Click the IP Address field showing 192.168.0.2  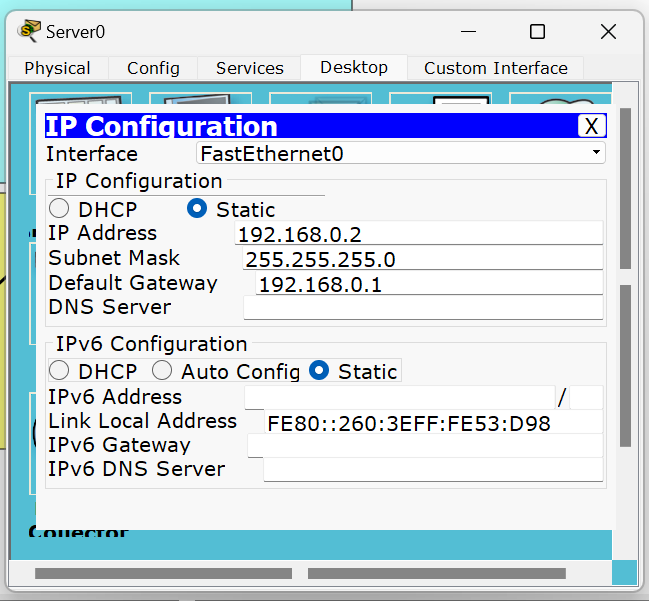coord(418,234)
